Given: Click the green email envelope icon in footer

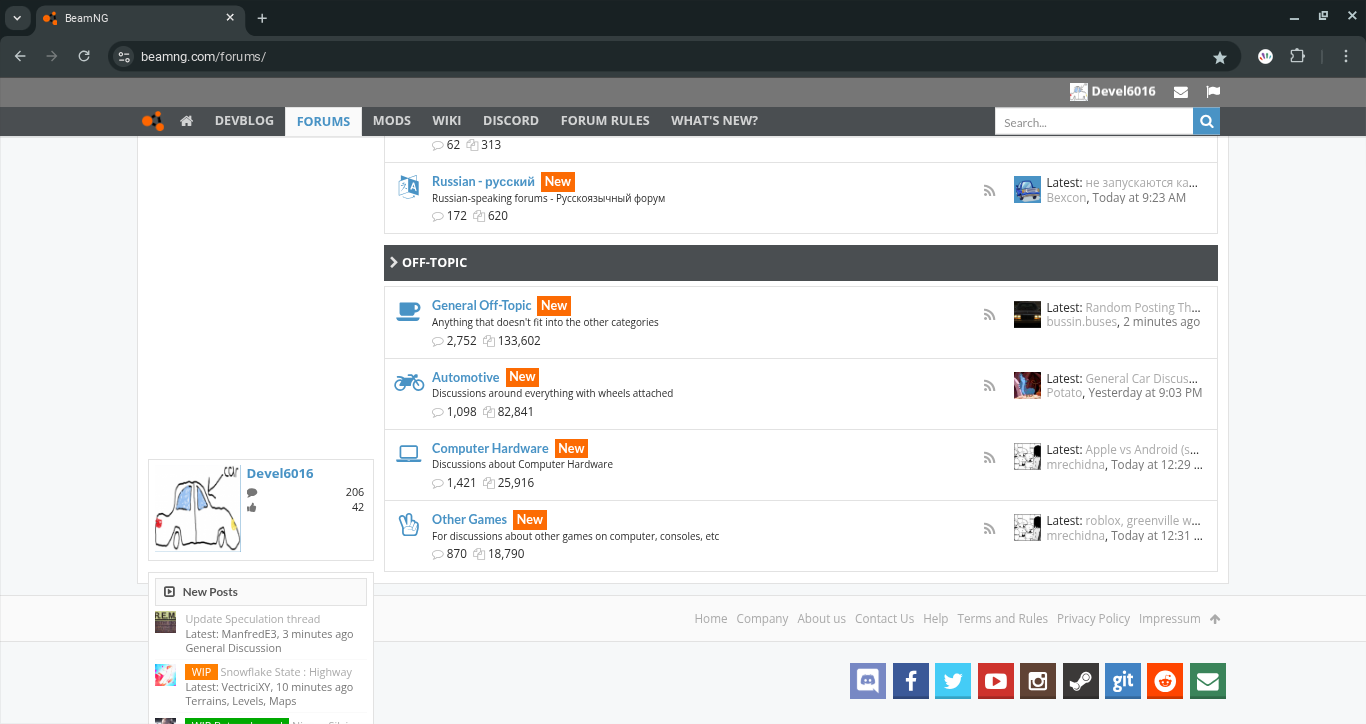Looking at the screenshot, I should pyautogui.click(x=1208, y=681).
